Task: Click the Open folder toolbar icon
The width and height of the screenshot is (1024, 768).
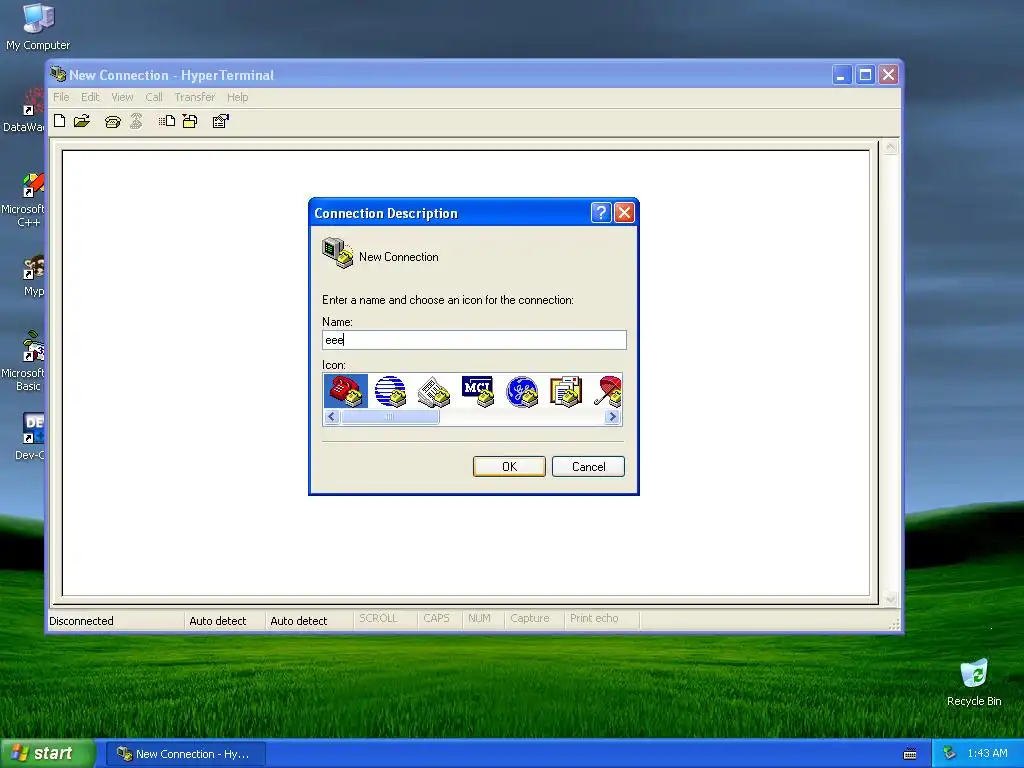Action: [x=82, y=121]
